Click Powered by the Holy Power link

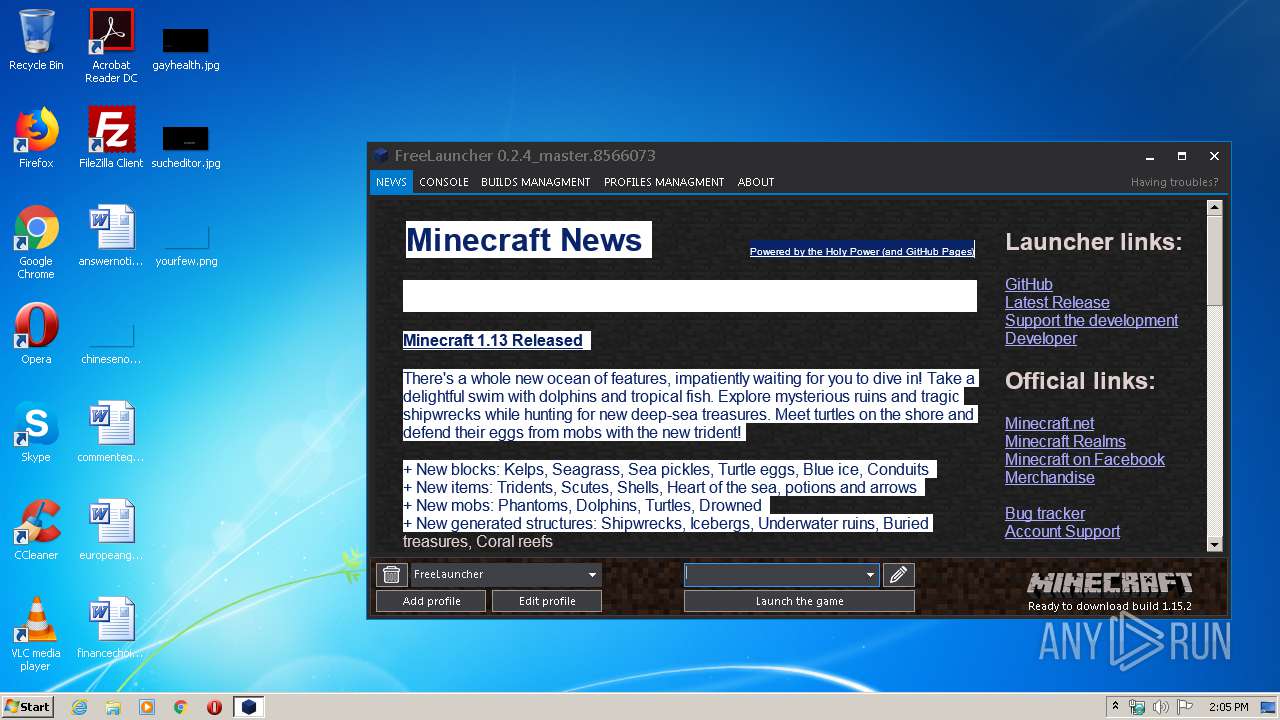tap(862, 251)
